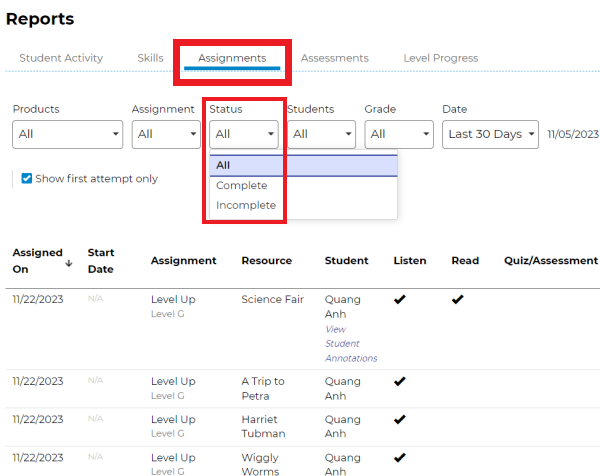Open the Level Progress tab

[440, 58]
